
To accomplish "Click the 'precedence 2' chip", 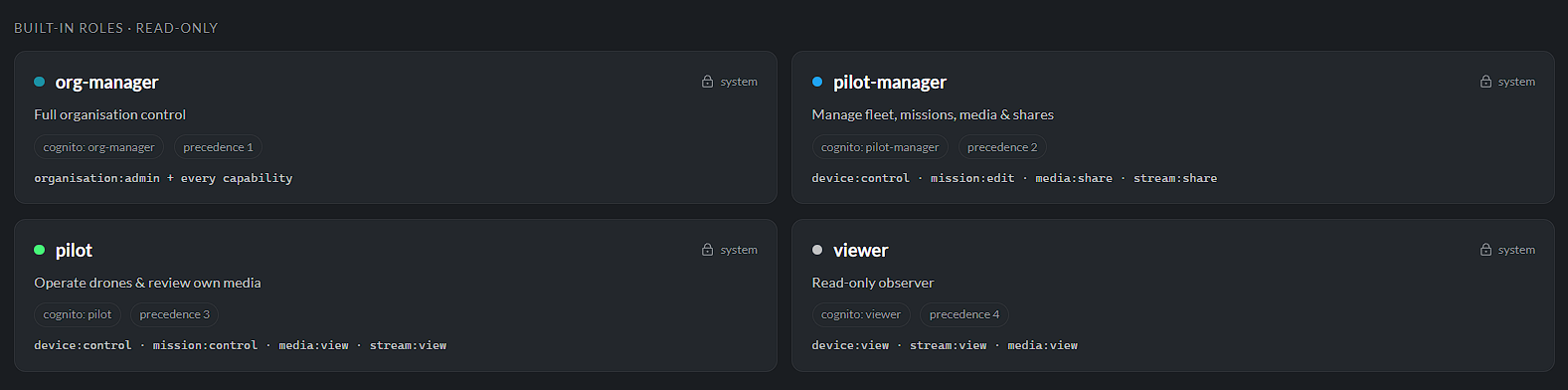I will point(1002,147).
